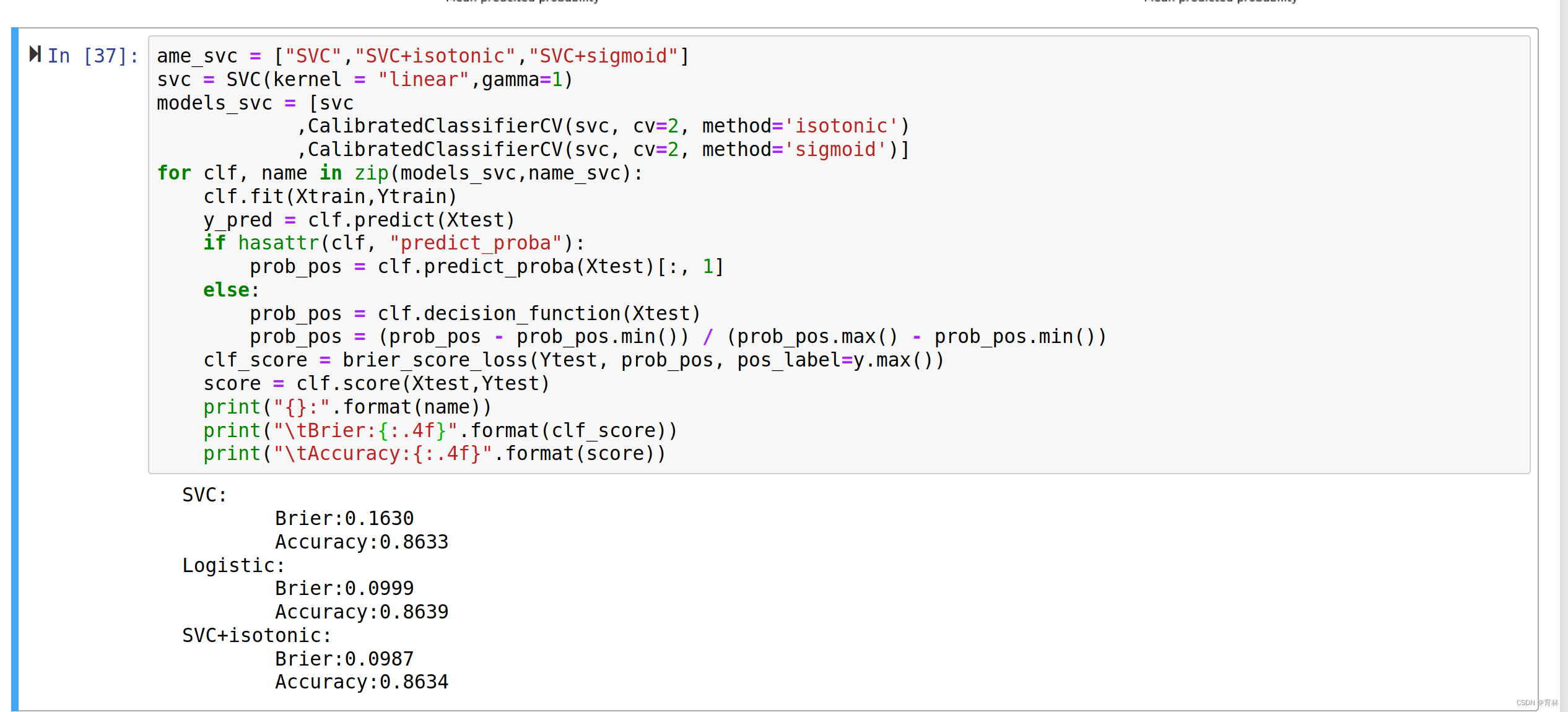The height and width of the screenshot is (712, 1568).
Task: Click the y_pred = clf.predict(Xtest) line
Action: pyautogui.click(x=359, y=220)
